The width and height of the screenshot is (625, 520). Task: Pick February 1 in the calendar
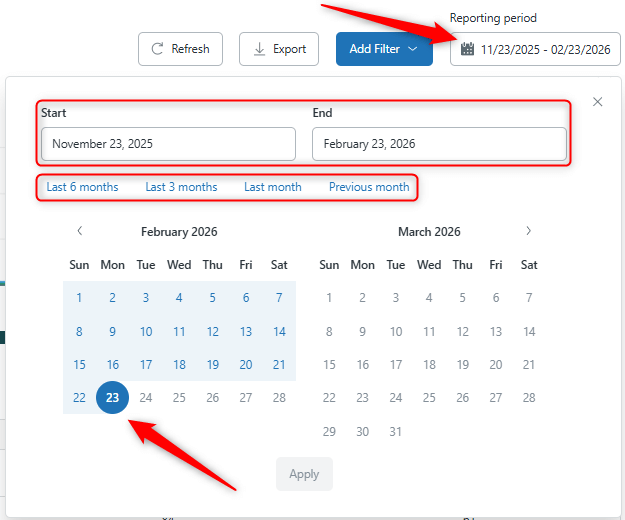pos(79,298)
